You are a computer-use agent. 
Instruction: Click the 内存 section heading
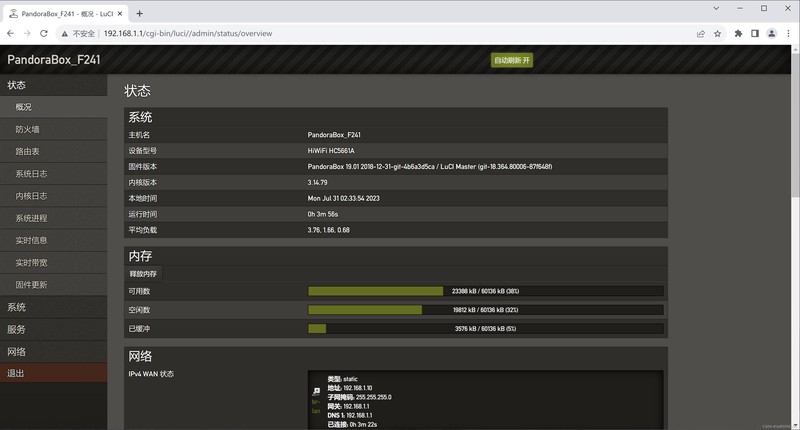tap(140, 256)
